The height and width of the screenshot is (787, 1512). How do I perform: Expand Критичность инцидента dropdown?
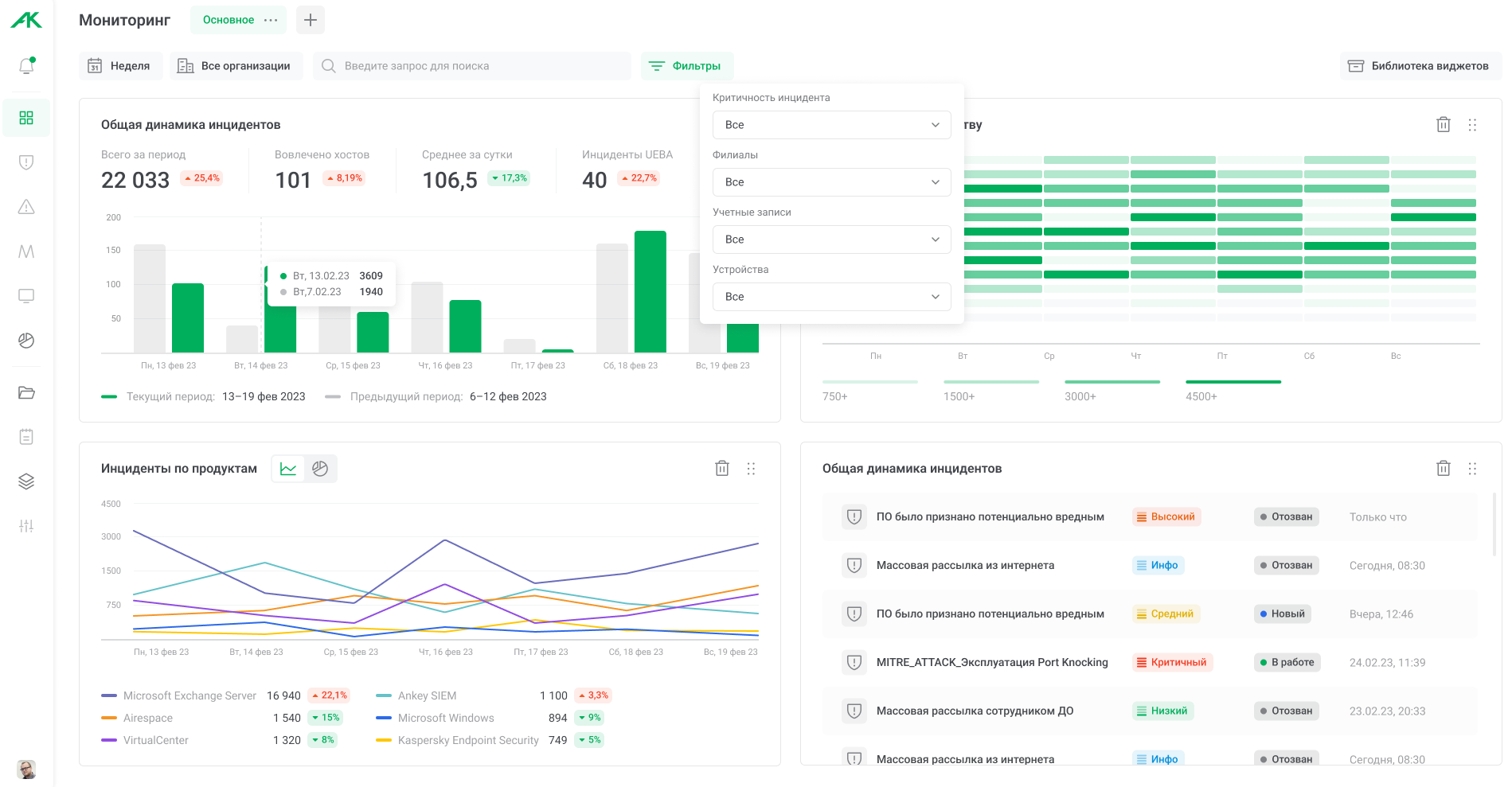[x=832, y=125]
